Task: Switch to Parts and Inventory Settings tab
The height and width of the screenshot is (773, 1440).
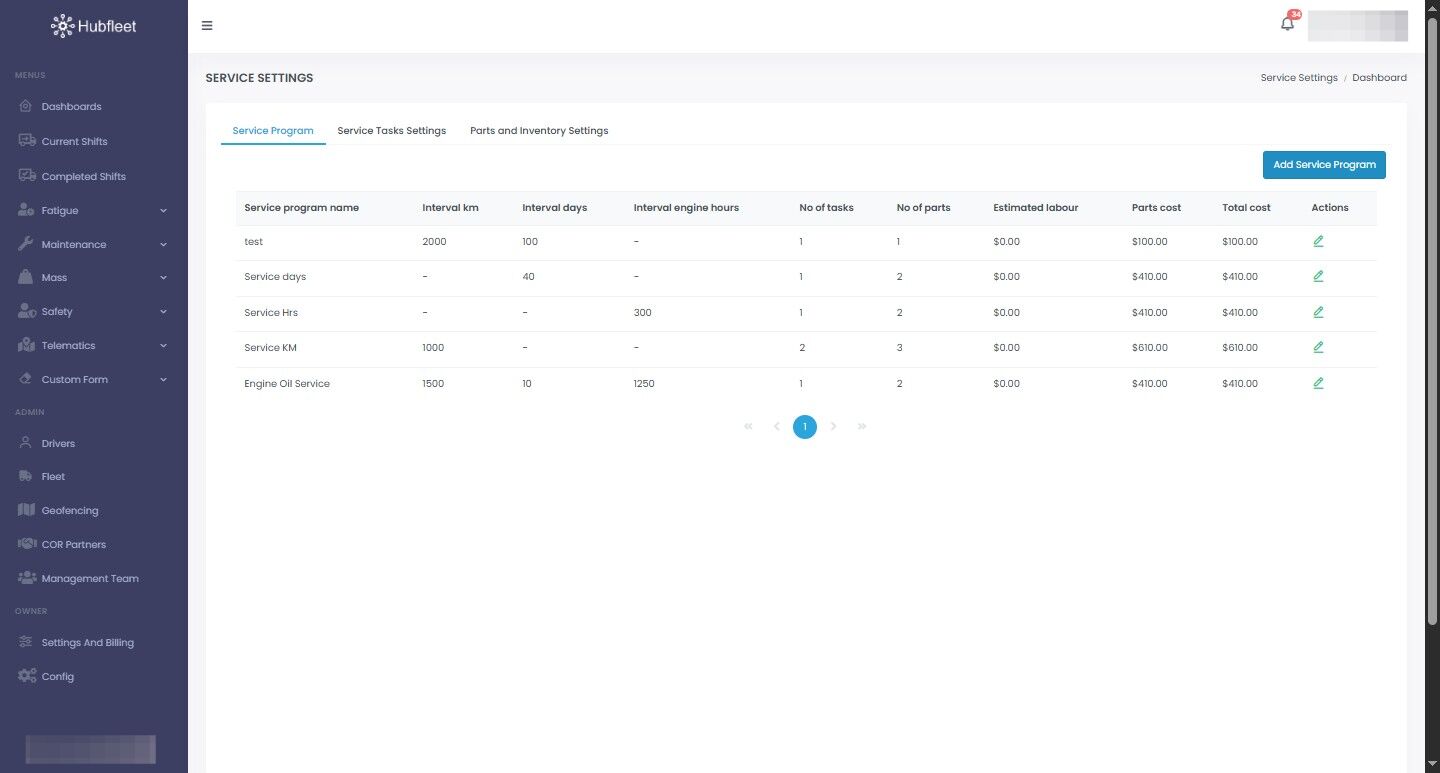Action: tap(539, 131)
